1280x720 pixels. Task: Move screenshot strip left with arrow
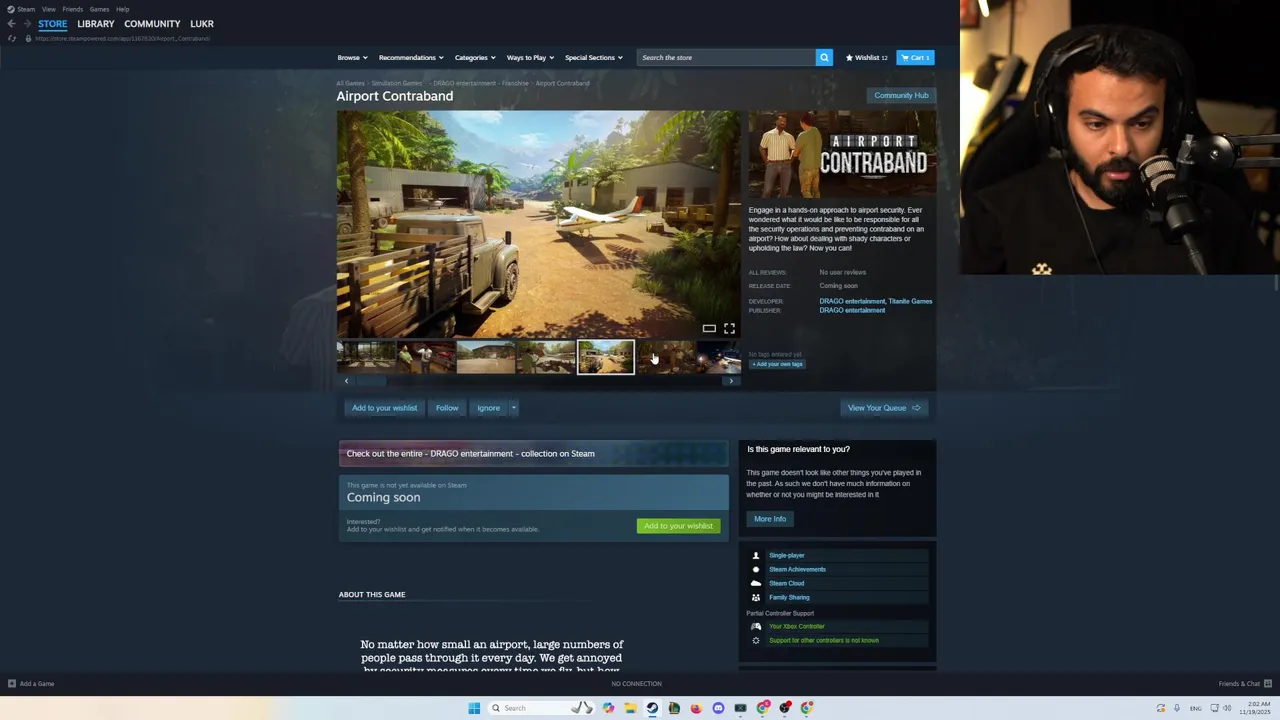coord(346,381)
